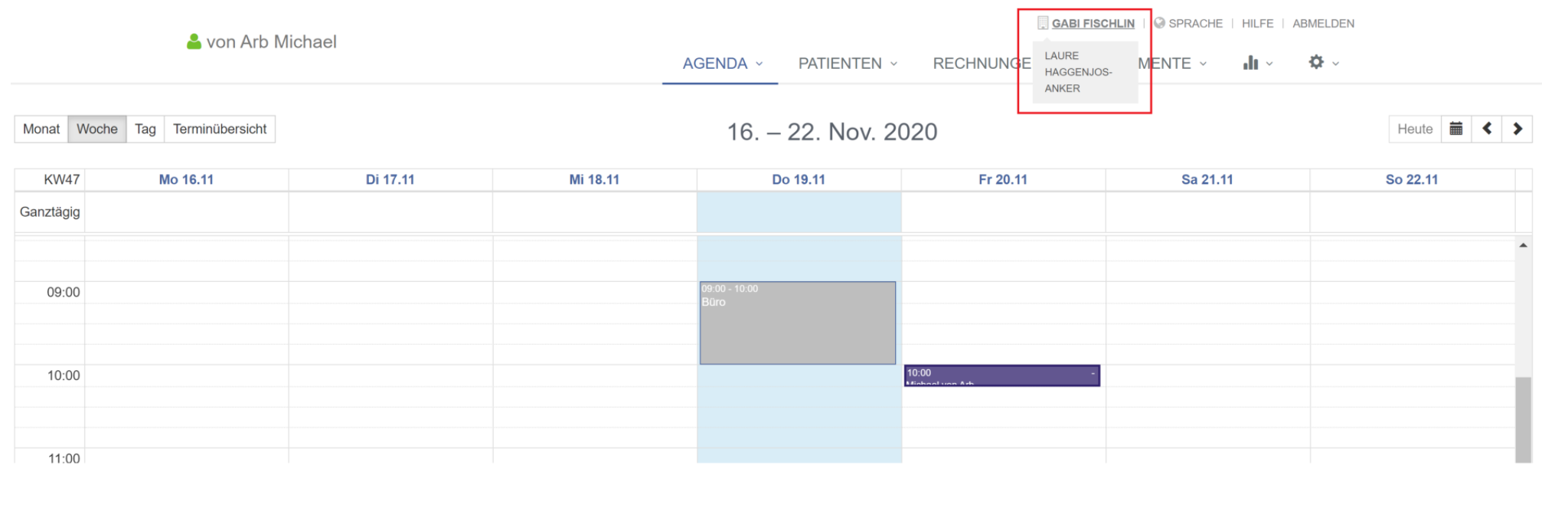1568x521 pixels.
Task: Expand the Agenda dropdown menu
Action: tap(722, 64)
